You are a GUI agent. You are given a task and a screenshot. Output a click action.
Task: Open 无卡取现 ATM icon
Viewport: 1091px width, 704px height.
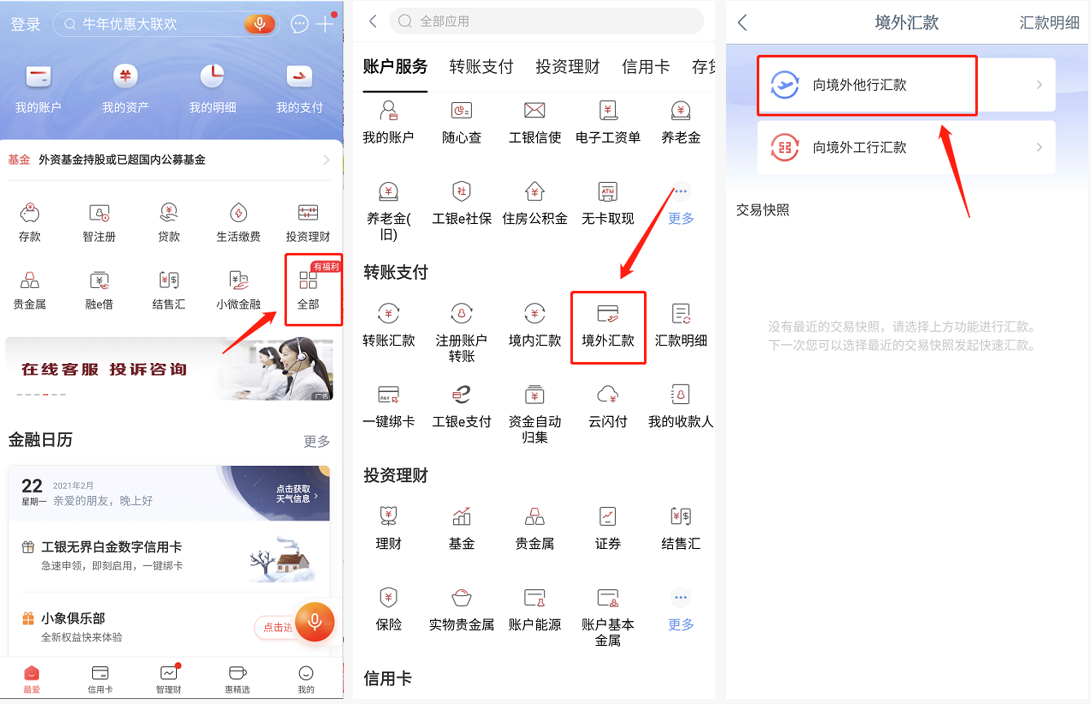(607, 191)
